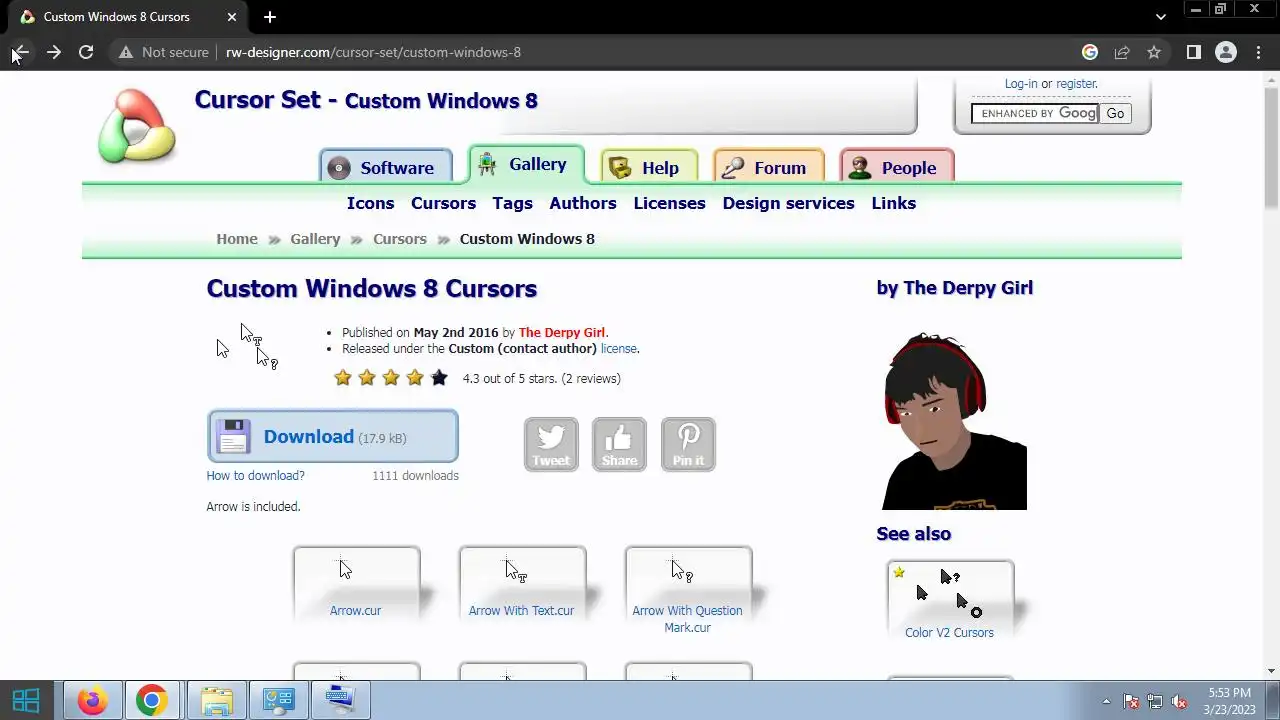Show hidden tray icons
The width and height of the screenshot is (1280, 720).
tap(1106, 702)
